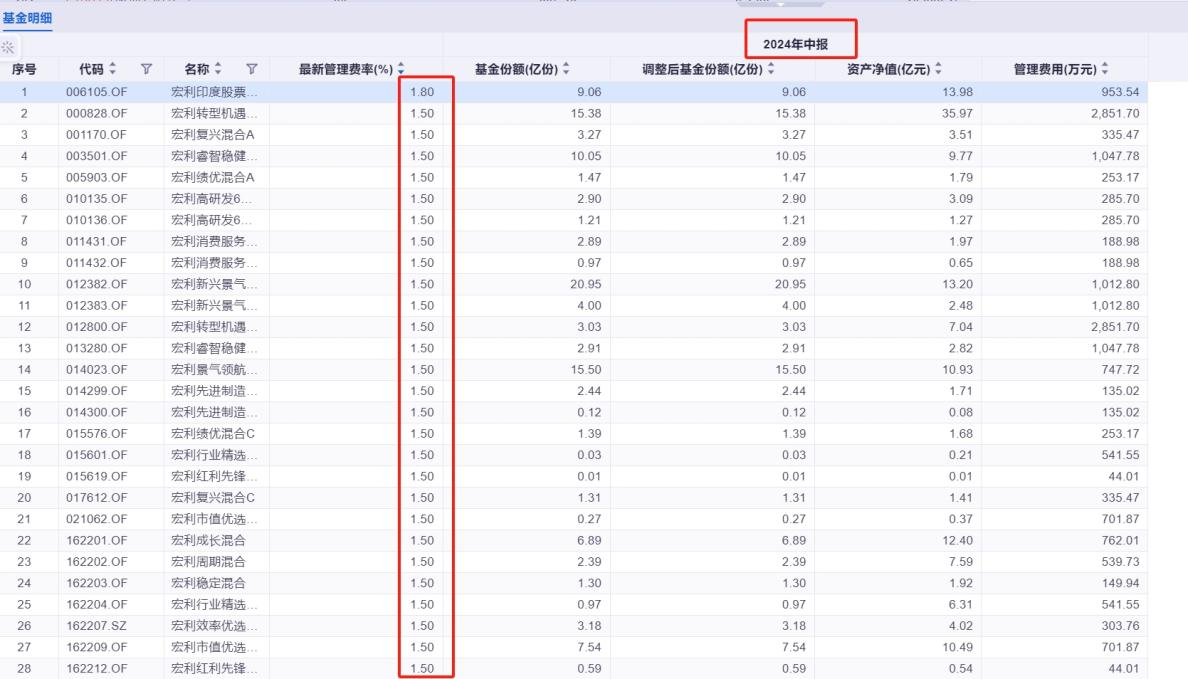Open the filter menu on 名称 column

point(252,68)
